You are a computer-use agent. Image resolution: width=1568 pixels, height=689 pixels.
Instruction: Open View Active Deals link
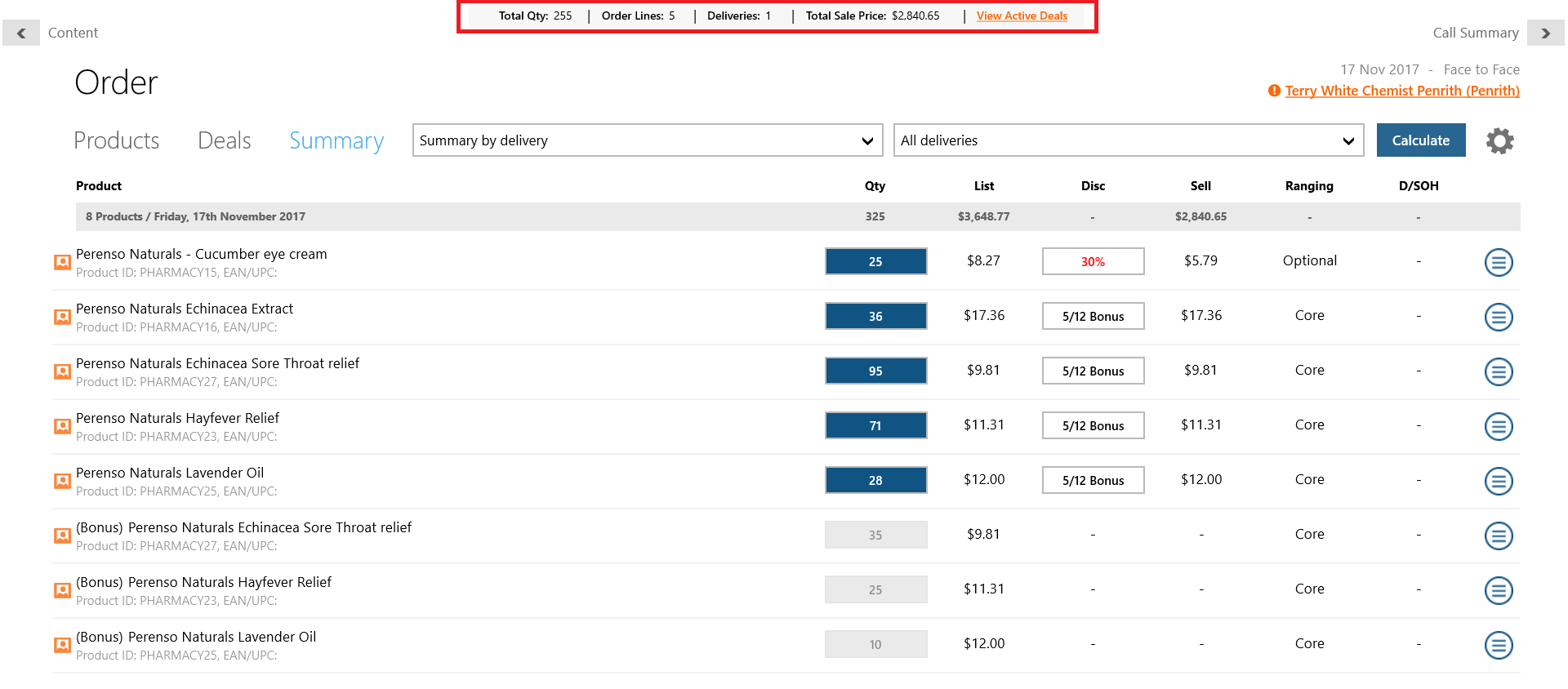[x=1022, y=16]
